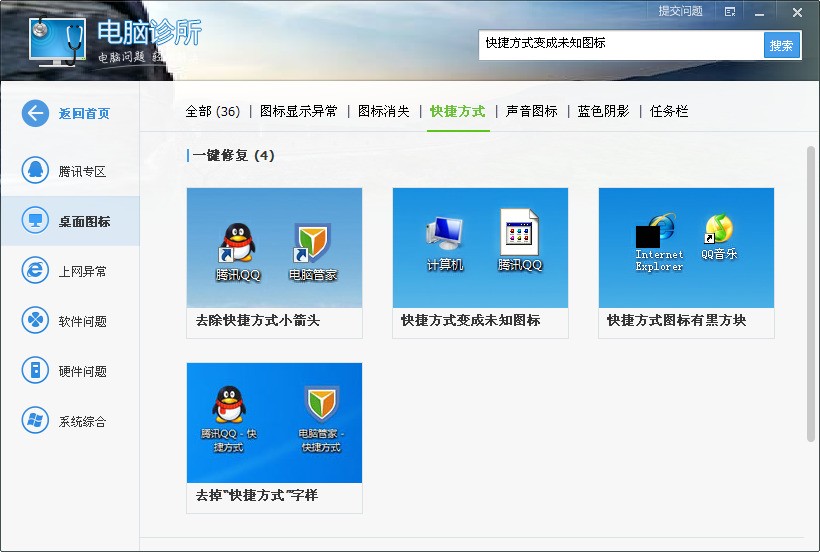Switch to the 图标显示异常 tab

pyautogui.click(x=298, y=111)
